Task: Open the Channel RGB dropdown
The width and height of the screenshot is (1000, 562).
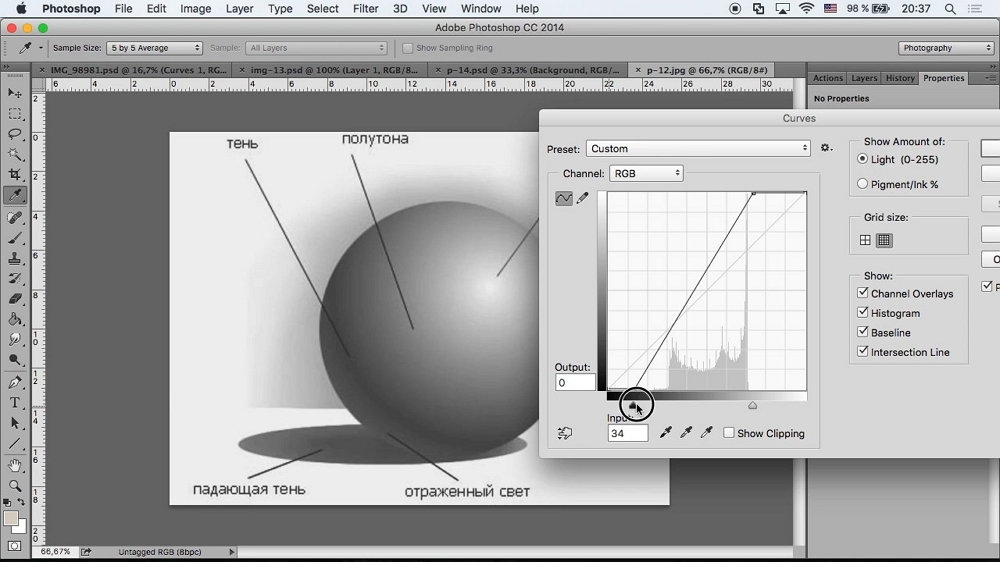Action: pyautogui.click(x=646, y=174)
